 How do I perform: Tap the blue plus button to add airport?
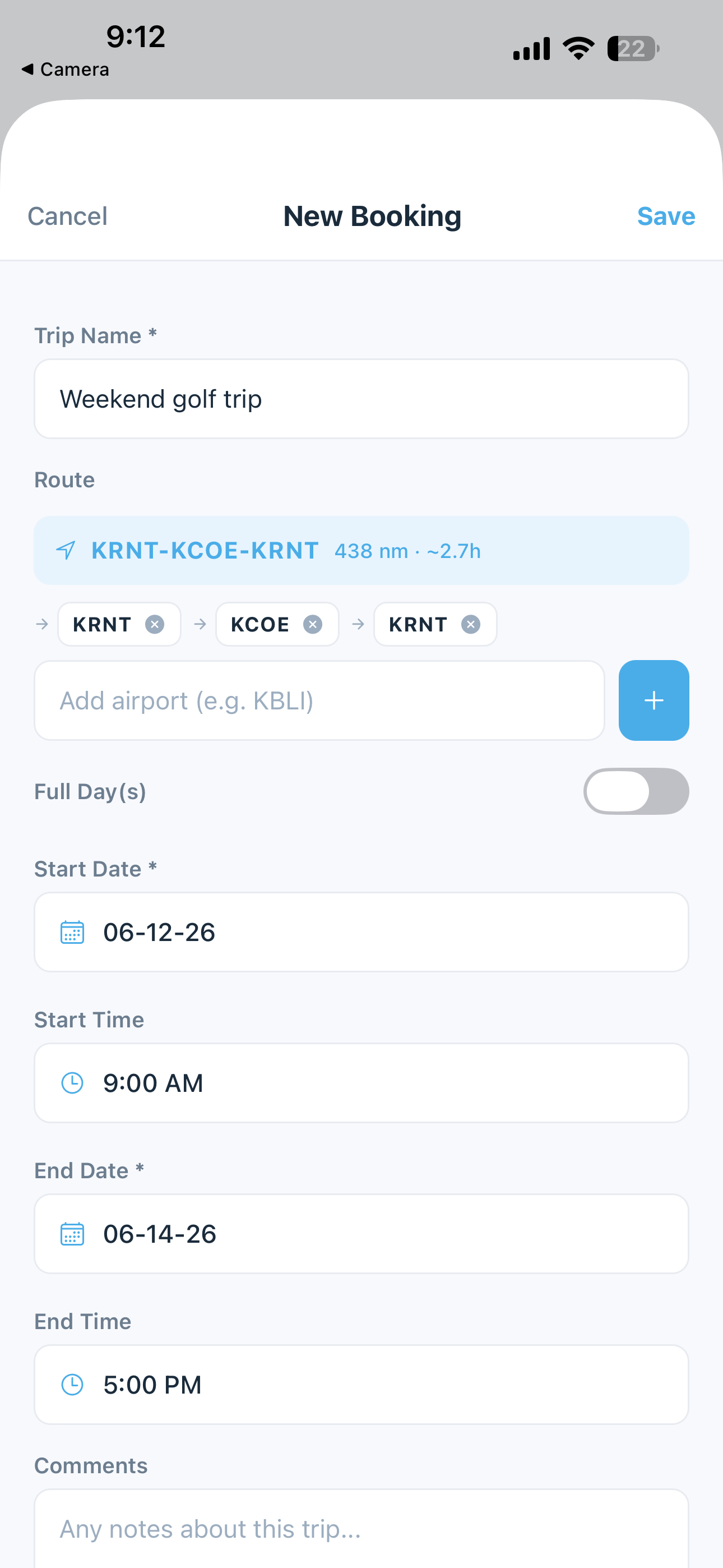point(653,700)
